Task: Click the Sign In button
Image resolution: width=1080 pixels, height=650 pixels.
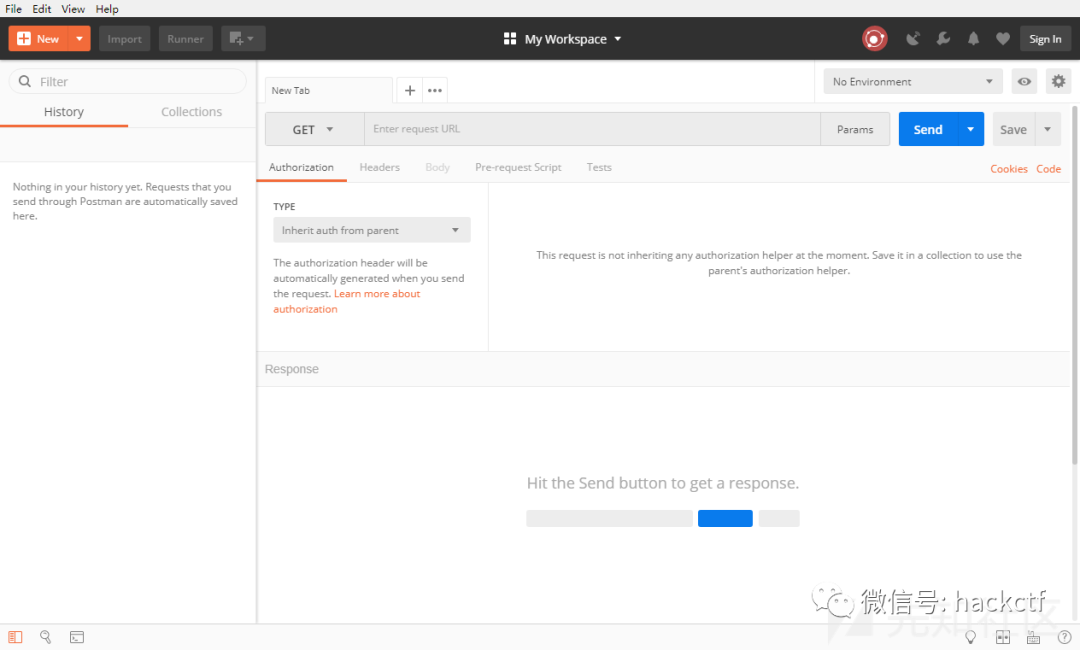Action: pos(1045,39)
